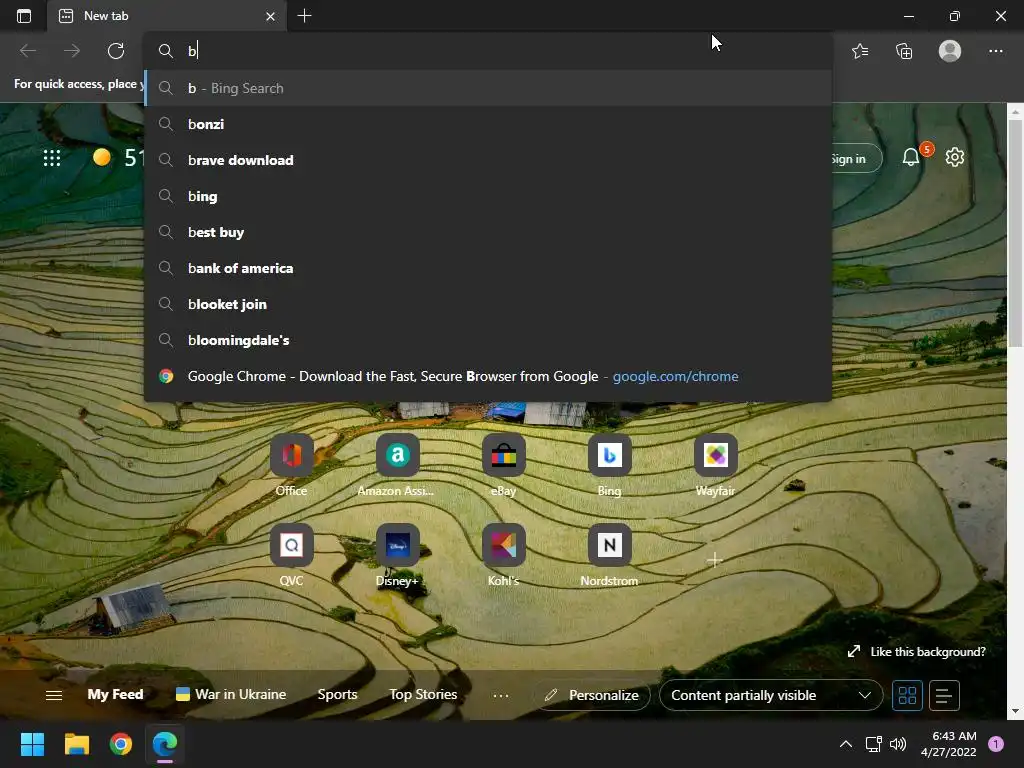The image size is (1024, 768).
Task: Open the tab actions menu icon
Action: (x=24, y=16)
